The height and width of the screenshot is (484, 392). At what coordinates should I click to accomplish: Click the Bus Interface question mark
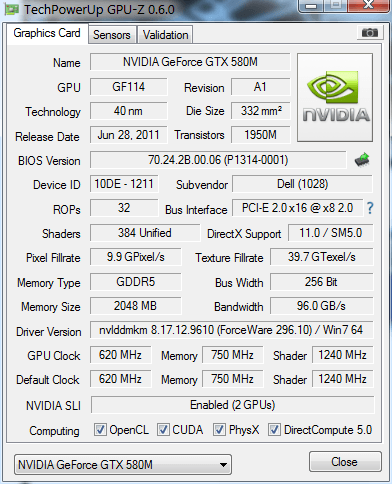point(370,208)
